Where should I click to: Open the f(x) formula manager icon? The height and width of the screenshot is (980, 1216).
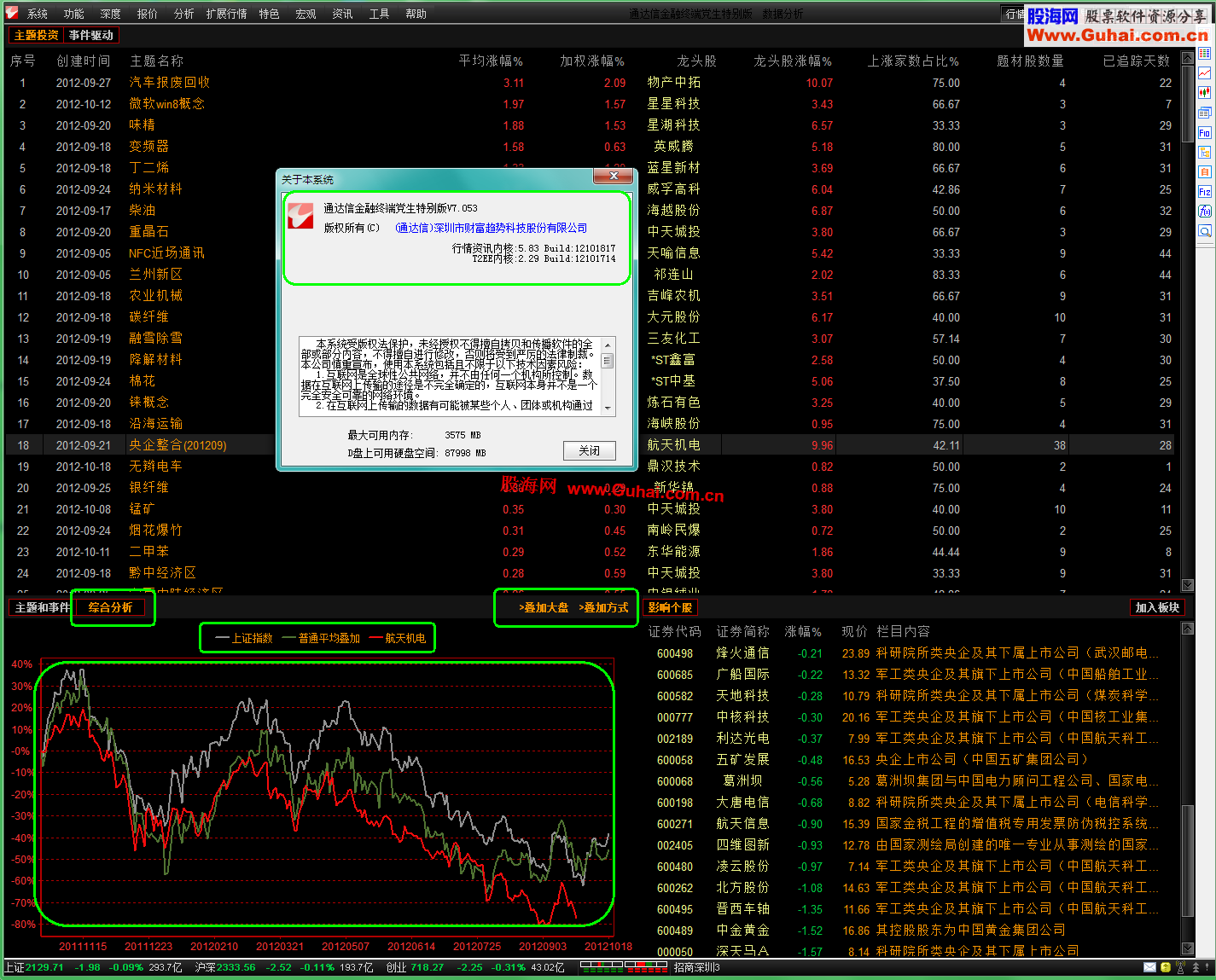point(1204,212)
